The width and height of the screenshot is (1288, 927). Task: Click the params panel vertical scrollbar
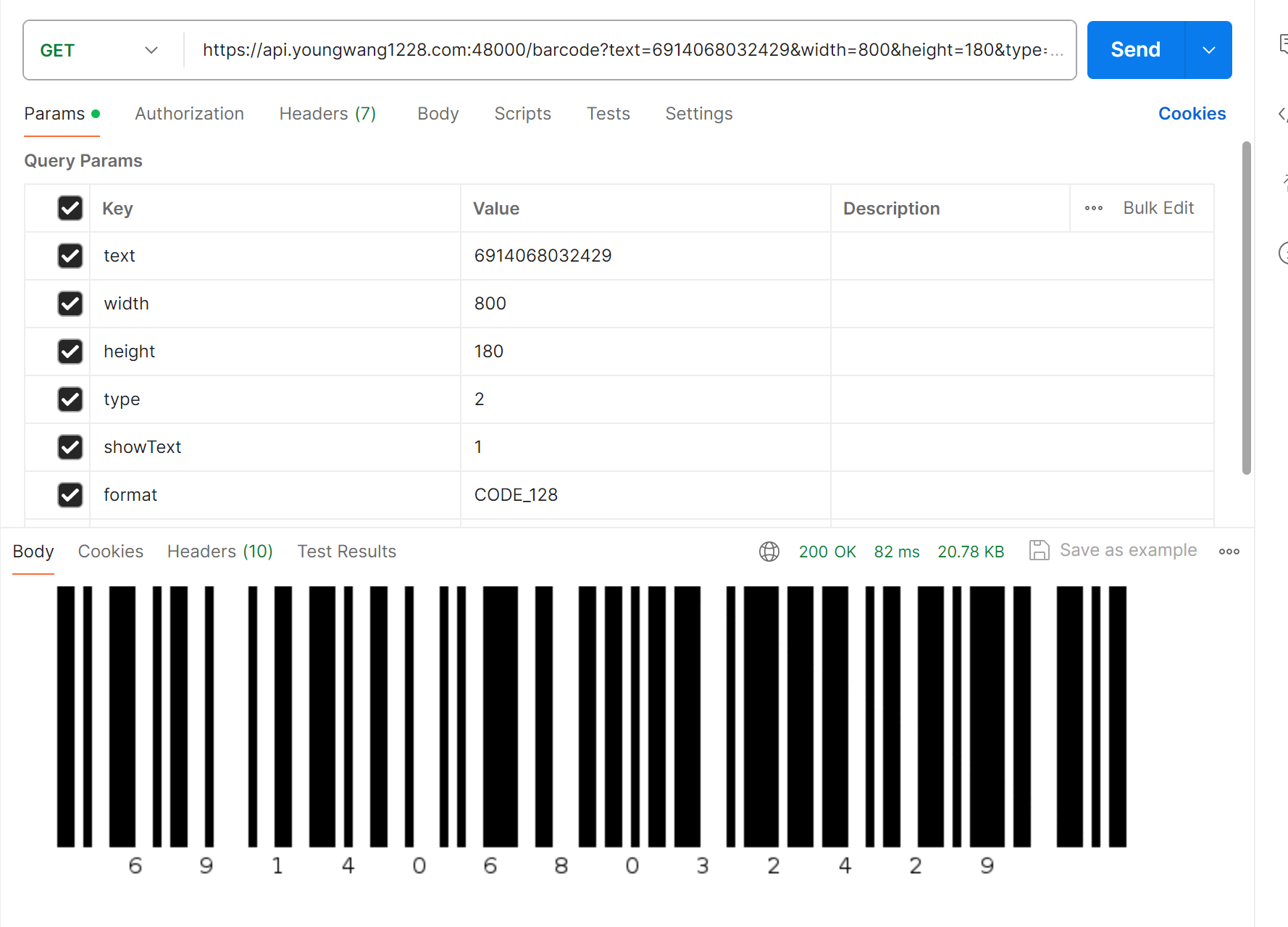pos(1247,308)
